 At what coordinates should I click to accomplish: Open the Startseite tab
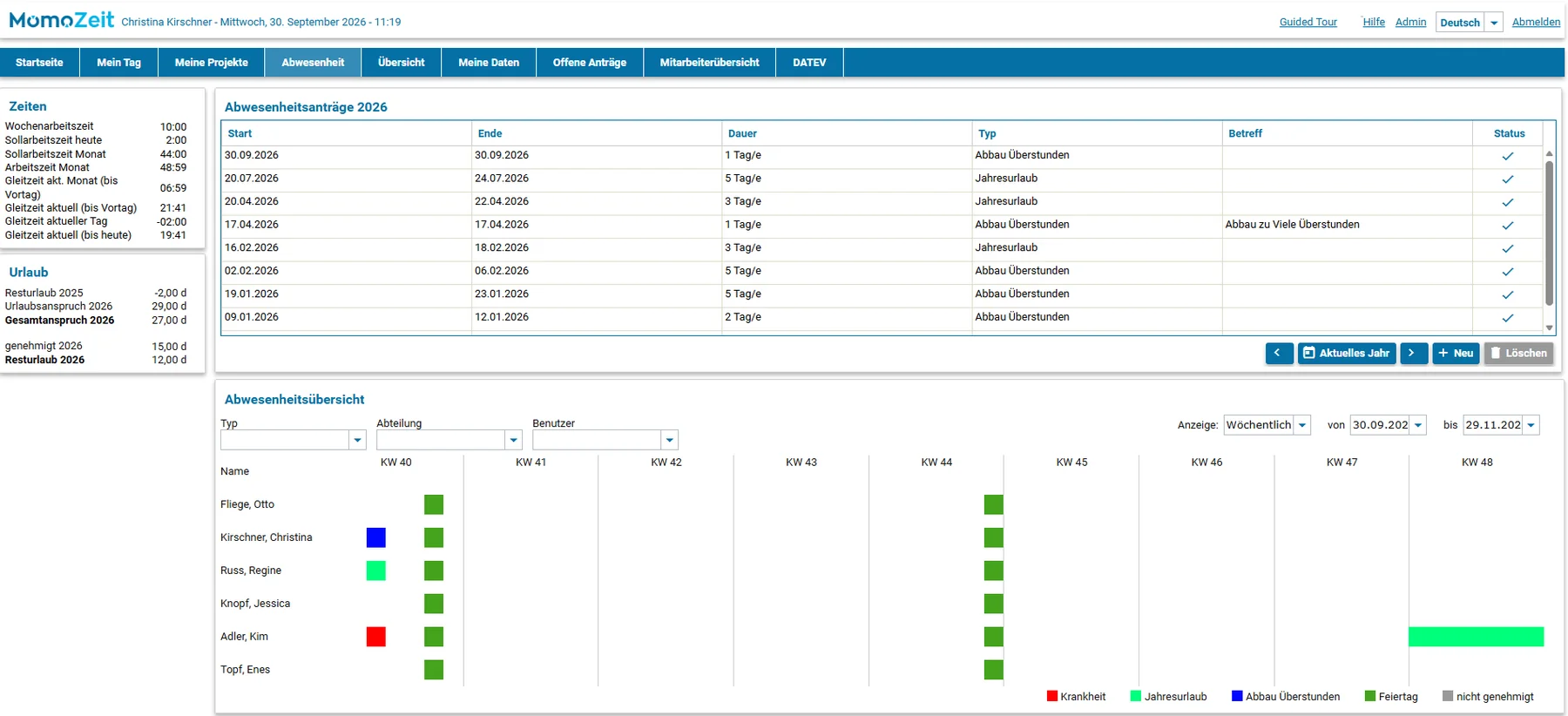pyautogui.click(x=39, y=63)
